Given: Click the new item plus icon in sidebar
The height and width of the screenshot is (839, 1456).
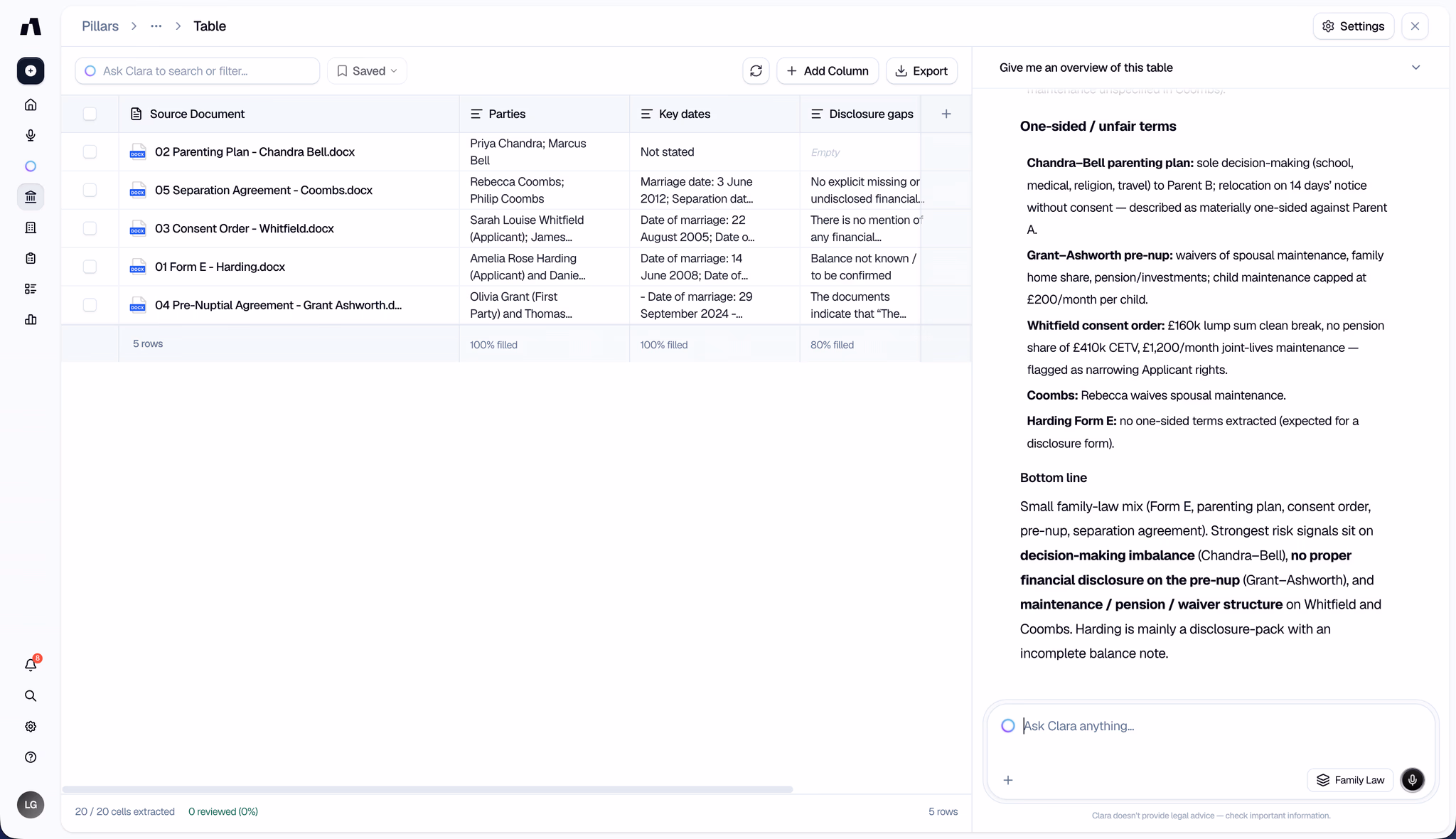Looking at the screenshot, I should (x=31, y=70).
